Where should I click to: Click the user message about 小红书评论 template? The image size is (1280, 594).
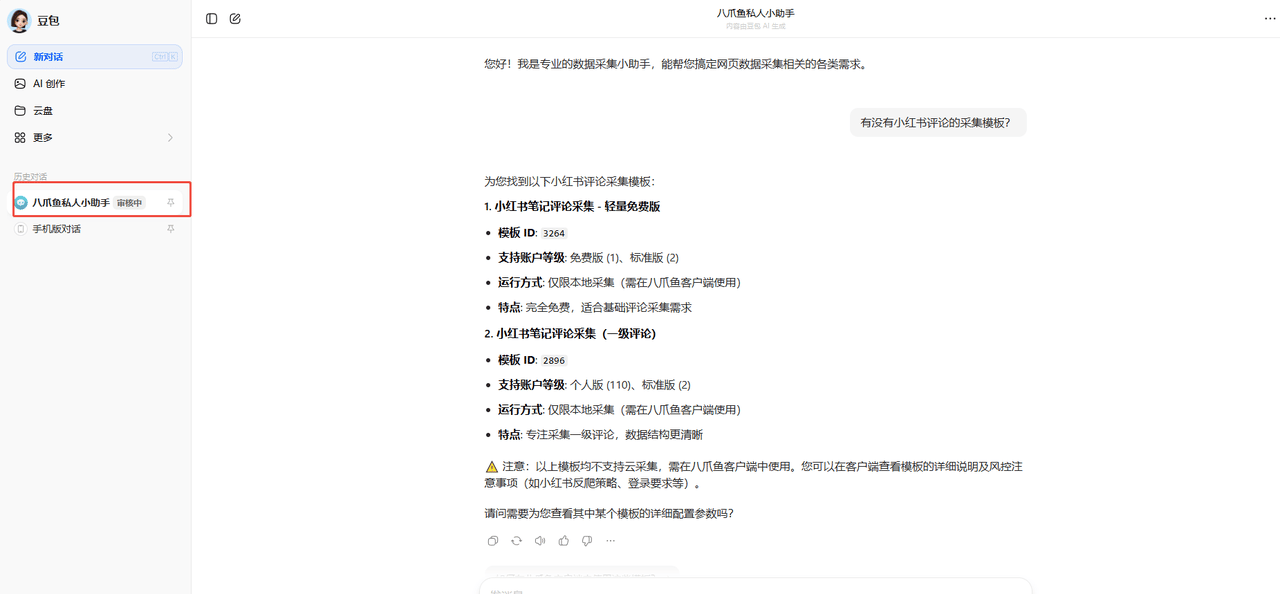[x=936, y=123]
